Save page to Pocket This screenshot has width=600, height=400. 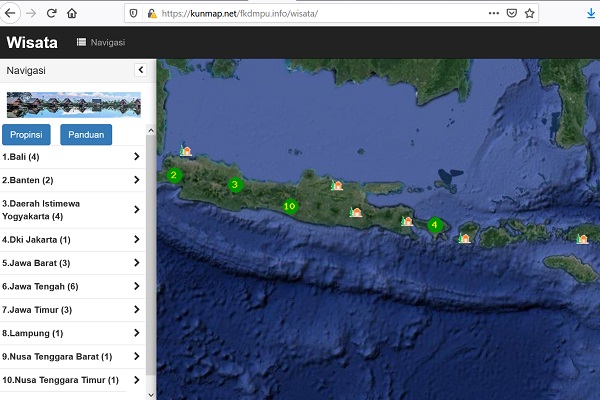[x=512, y=13]
